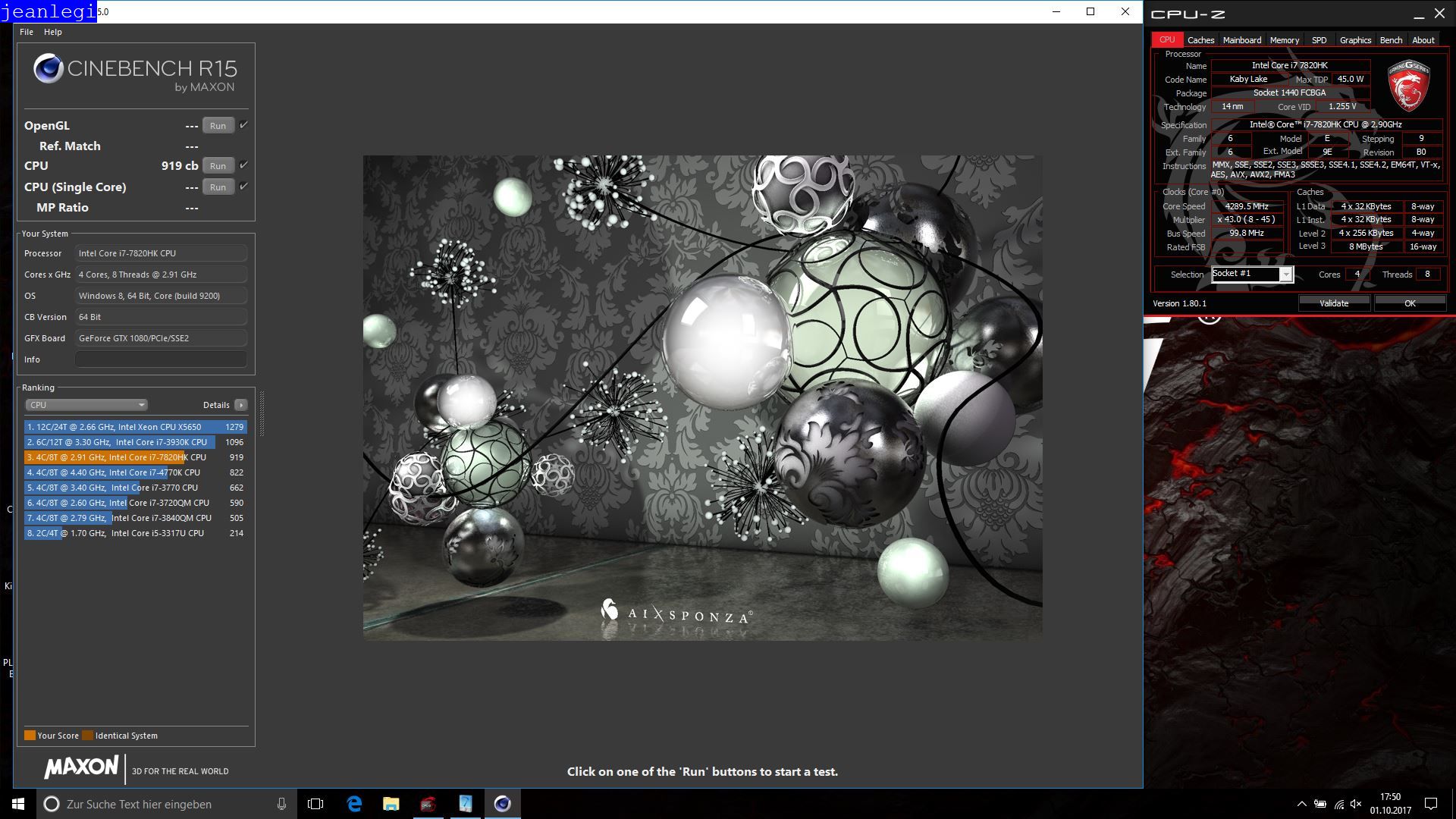Select the taskbar icon with the question mark
This screenshot has height=819, width=1456.
[466, 804]
